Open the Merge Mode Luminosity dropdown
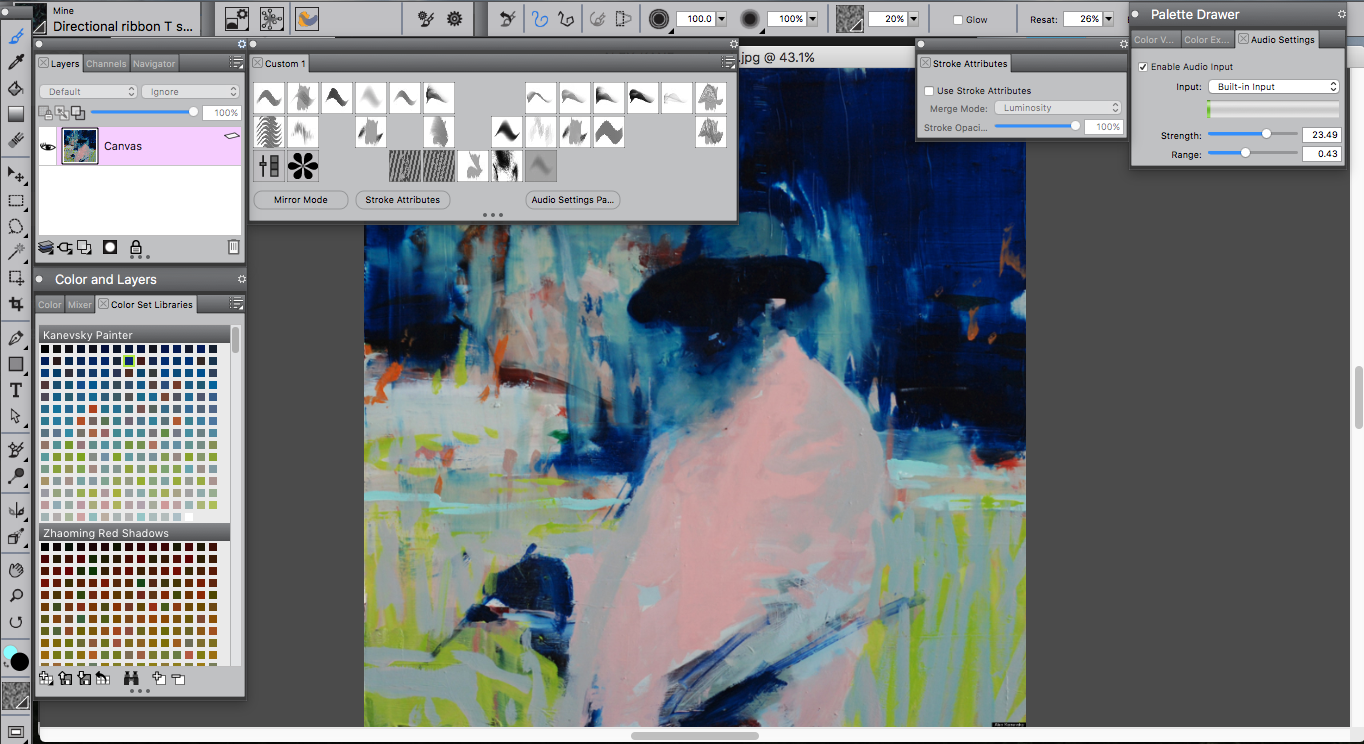The width and height of the screenshot is (1364, 744). (1058, 108)
